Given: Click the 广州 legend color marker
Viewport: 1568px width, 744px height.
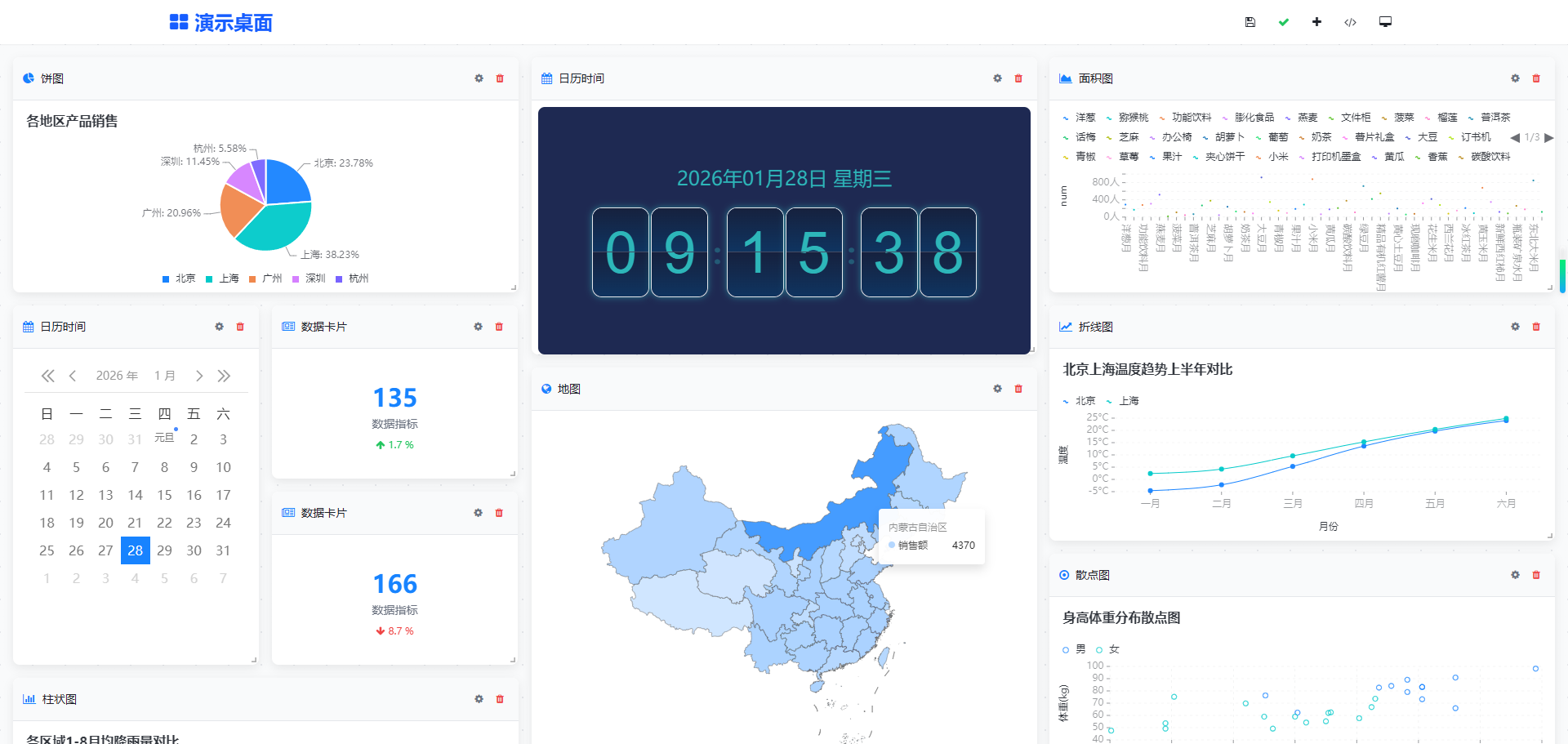Looking at the screenshot, I should (254, 278).
